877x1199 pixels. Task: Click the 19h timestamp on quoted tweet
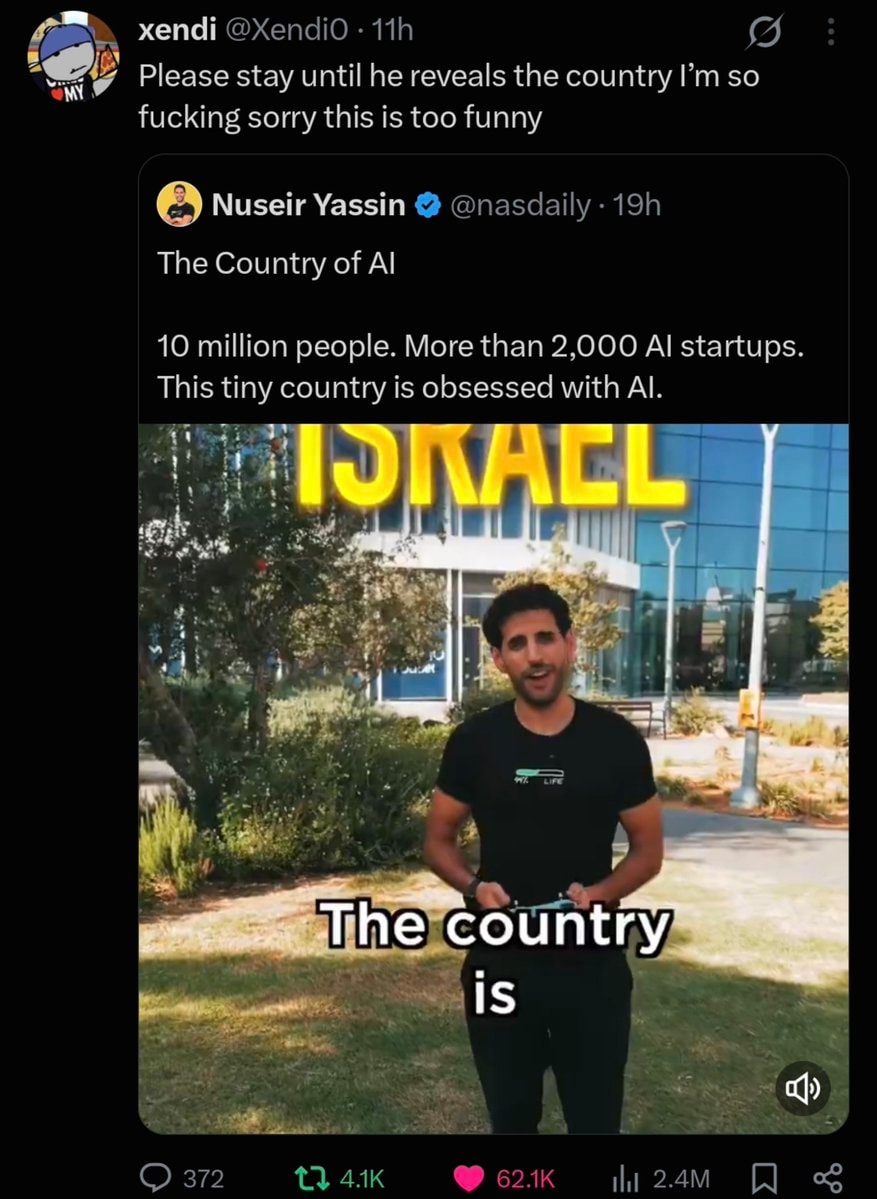click(x=637, y=205)
